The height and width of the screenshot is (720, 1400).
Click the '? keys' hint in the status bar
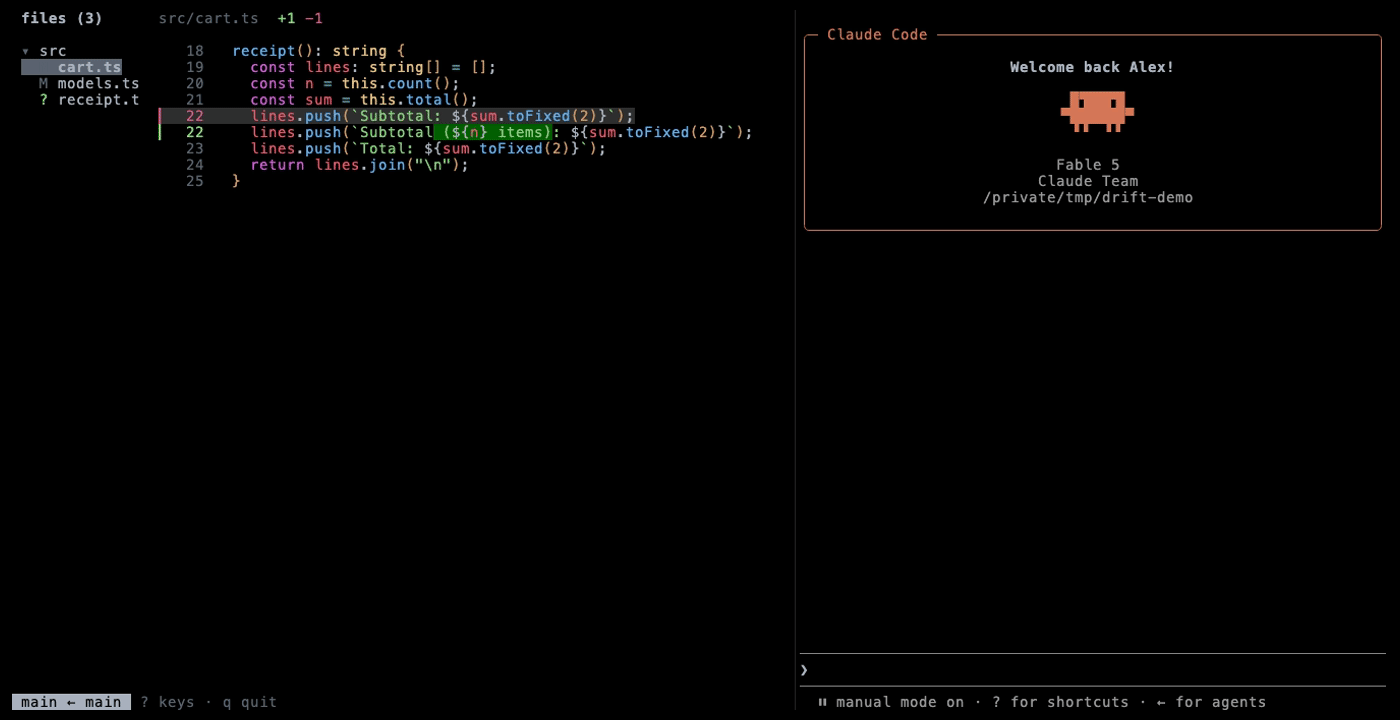[x=167, y=702]
